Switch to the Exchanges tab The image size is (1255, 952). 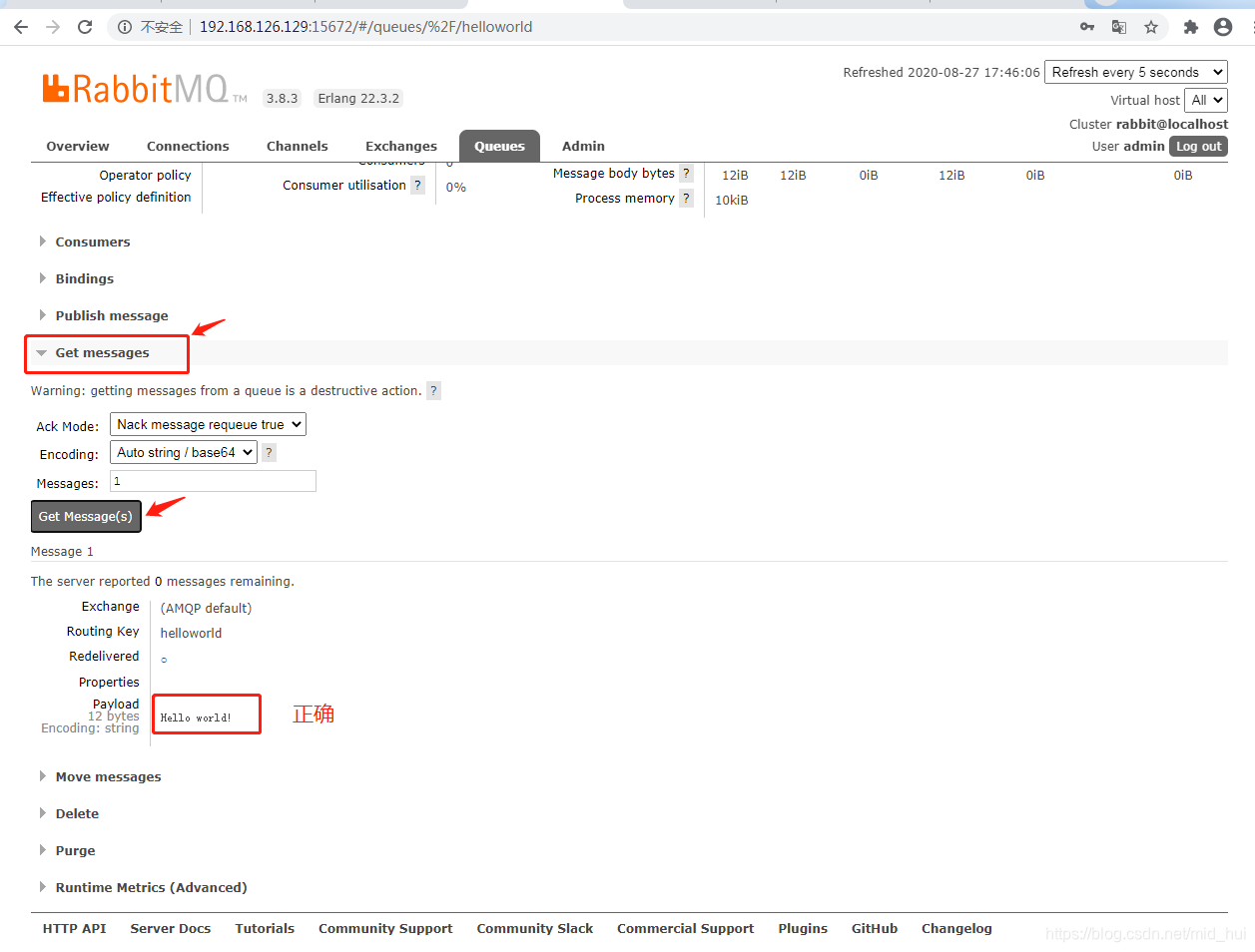click(401, 146)
